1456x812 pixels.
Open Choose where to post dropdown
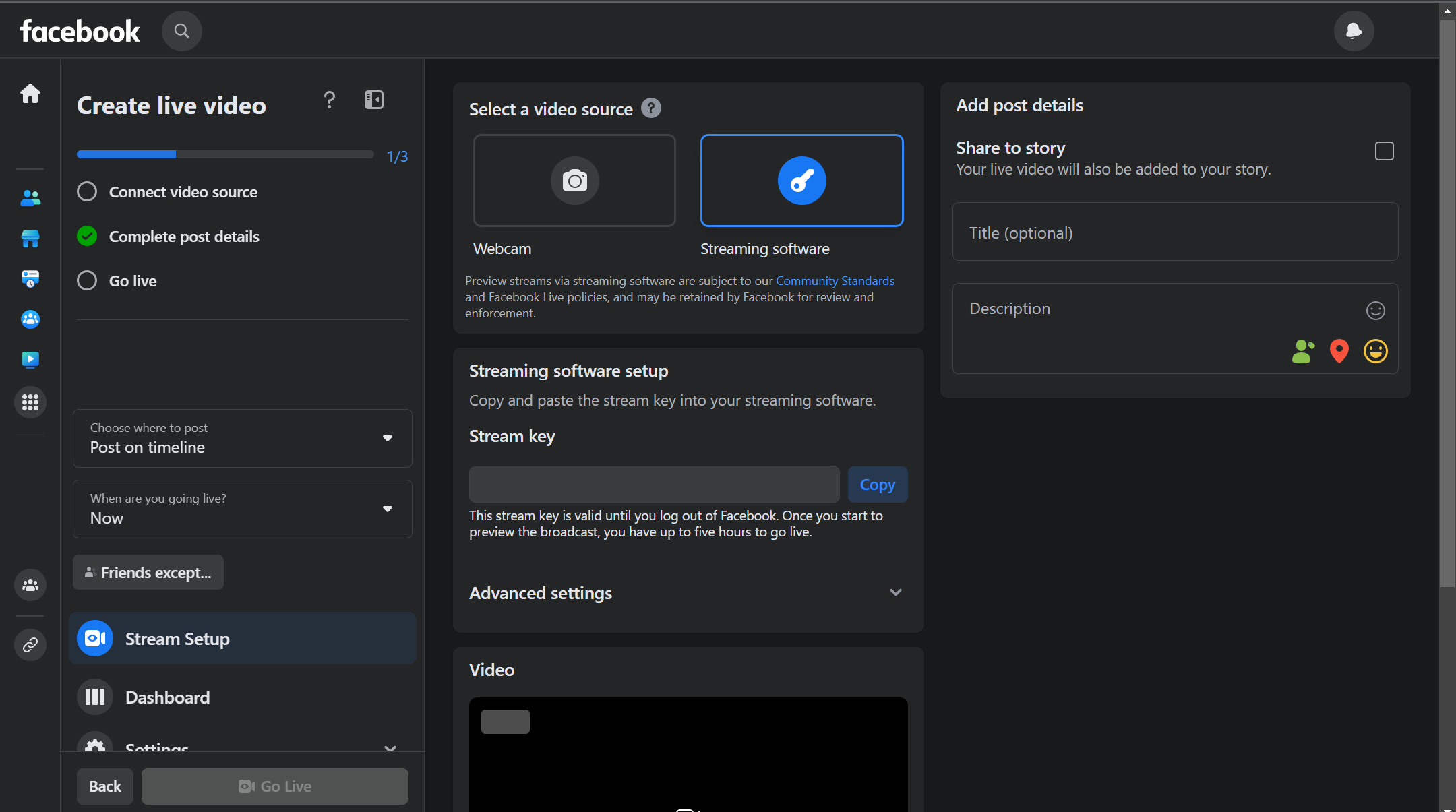pos(243,438)
